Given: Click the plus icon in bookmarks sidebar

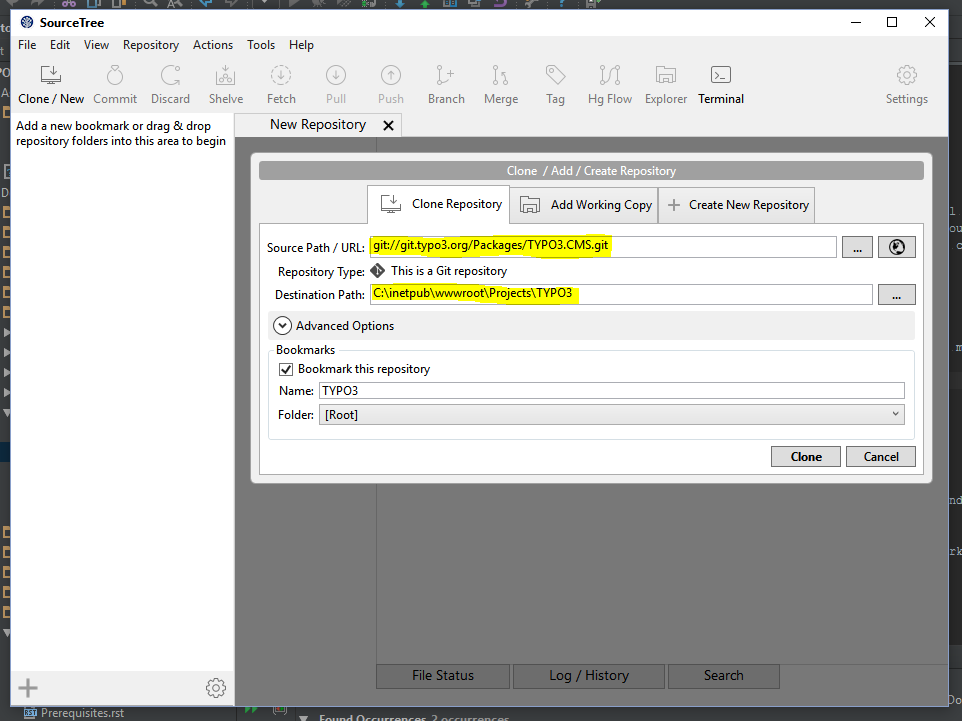Looking at the screenshot, I should pos(28,688).
